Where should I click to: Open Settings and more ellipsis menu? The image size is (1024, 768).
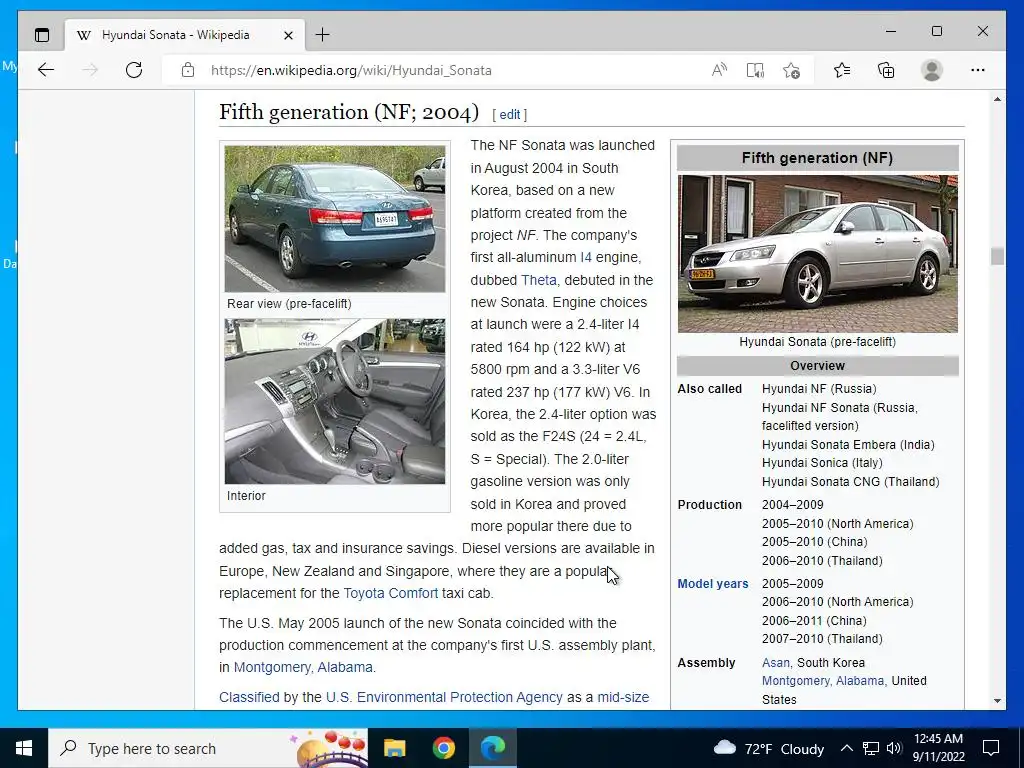[x=978, y=70]
